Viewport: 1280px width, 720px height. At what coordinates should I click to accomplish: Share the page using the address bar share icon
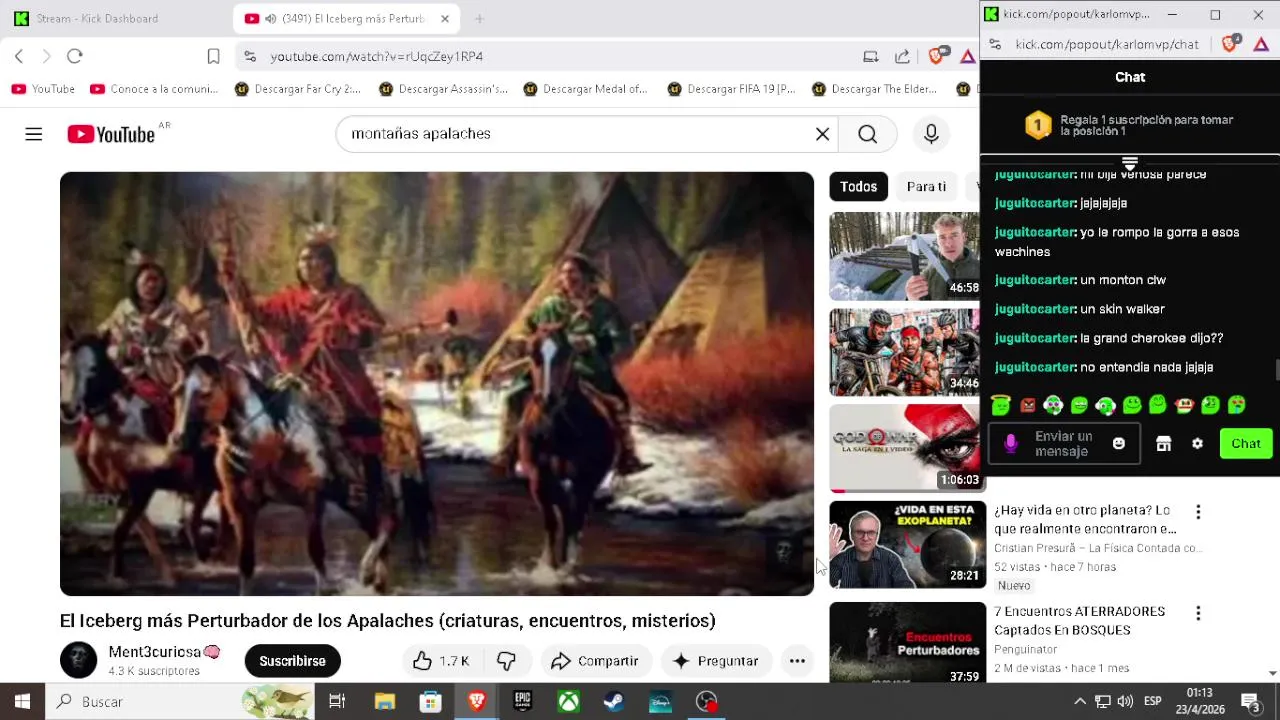point(902,57)
